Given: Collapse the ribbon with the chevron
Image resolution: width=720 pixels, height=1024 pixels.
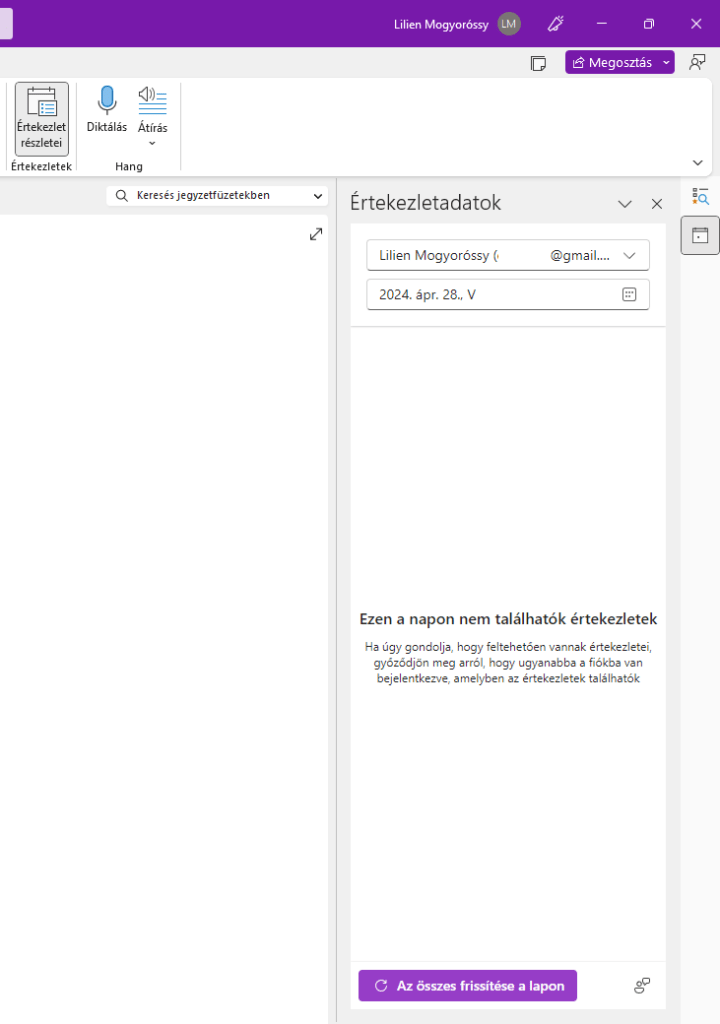Looking at the screenshot, I should click(x=697, y=162).
